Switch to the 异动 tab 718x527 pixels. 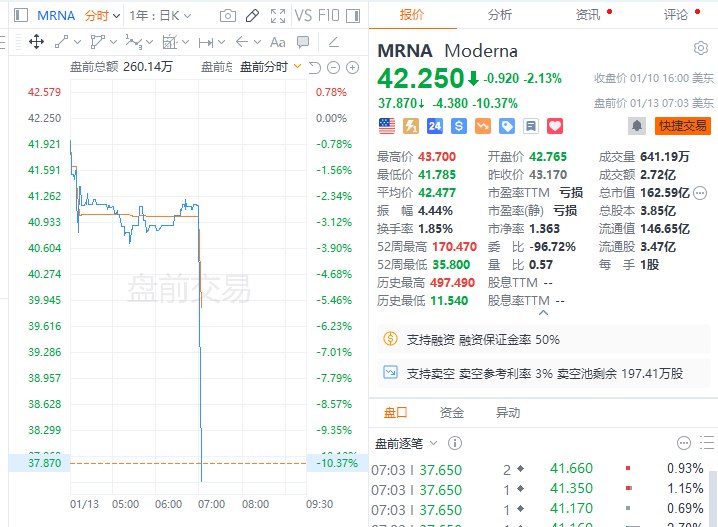pos(508,413)
